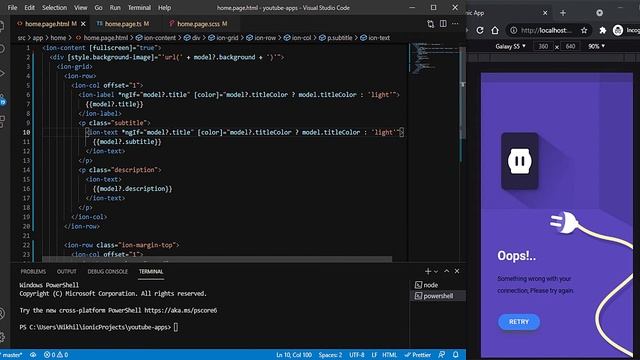The height and width of the screenshot is (360, 640).
Task: Show the Output panel tab
Action: (67, 271)
